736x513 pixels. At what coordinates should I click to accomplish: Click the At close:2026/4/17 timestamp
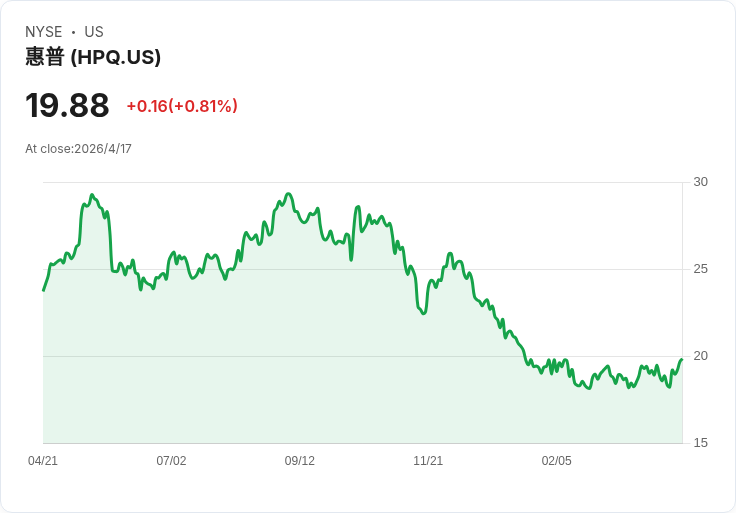(78, 149)
